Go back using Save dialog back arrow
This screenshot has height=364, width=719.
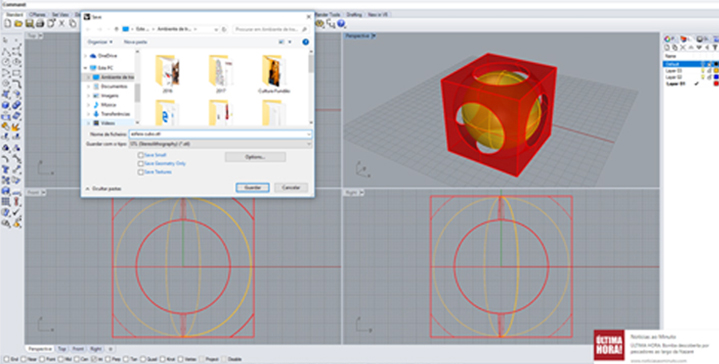pos(88,29)
